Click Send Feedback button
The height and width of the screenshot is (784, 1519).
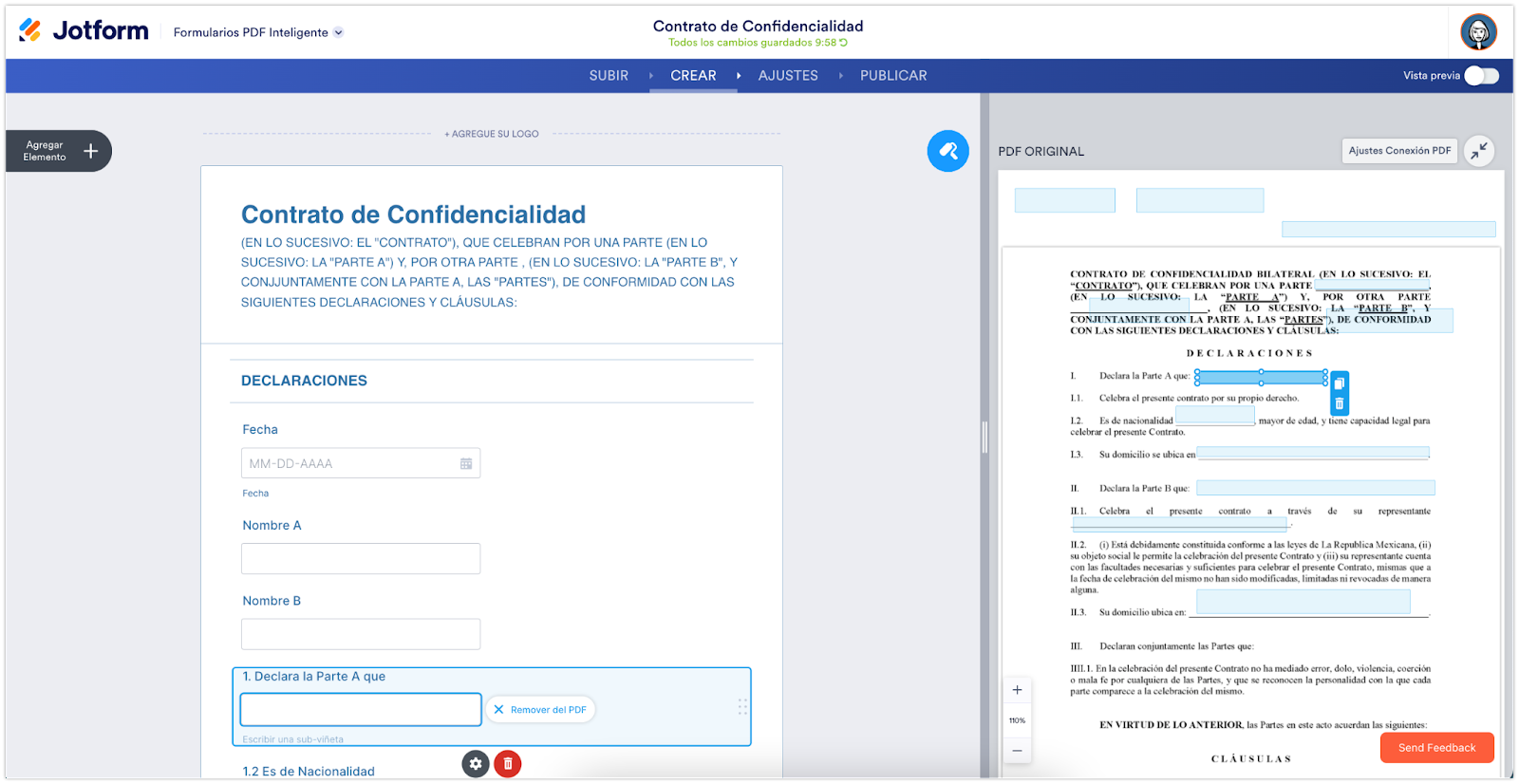pyautogui.click(x=1436, y=748)
